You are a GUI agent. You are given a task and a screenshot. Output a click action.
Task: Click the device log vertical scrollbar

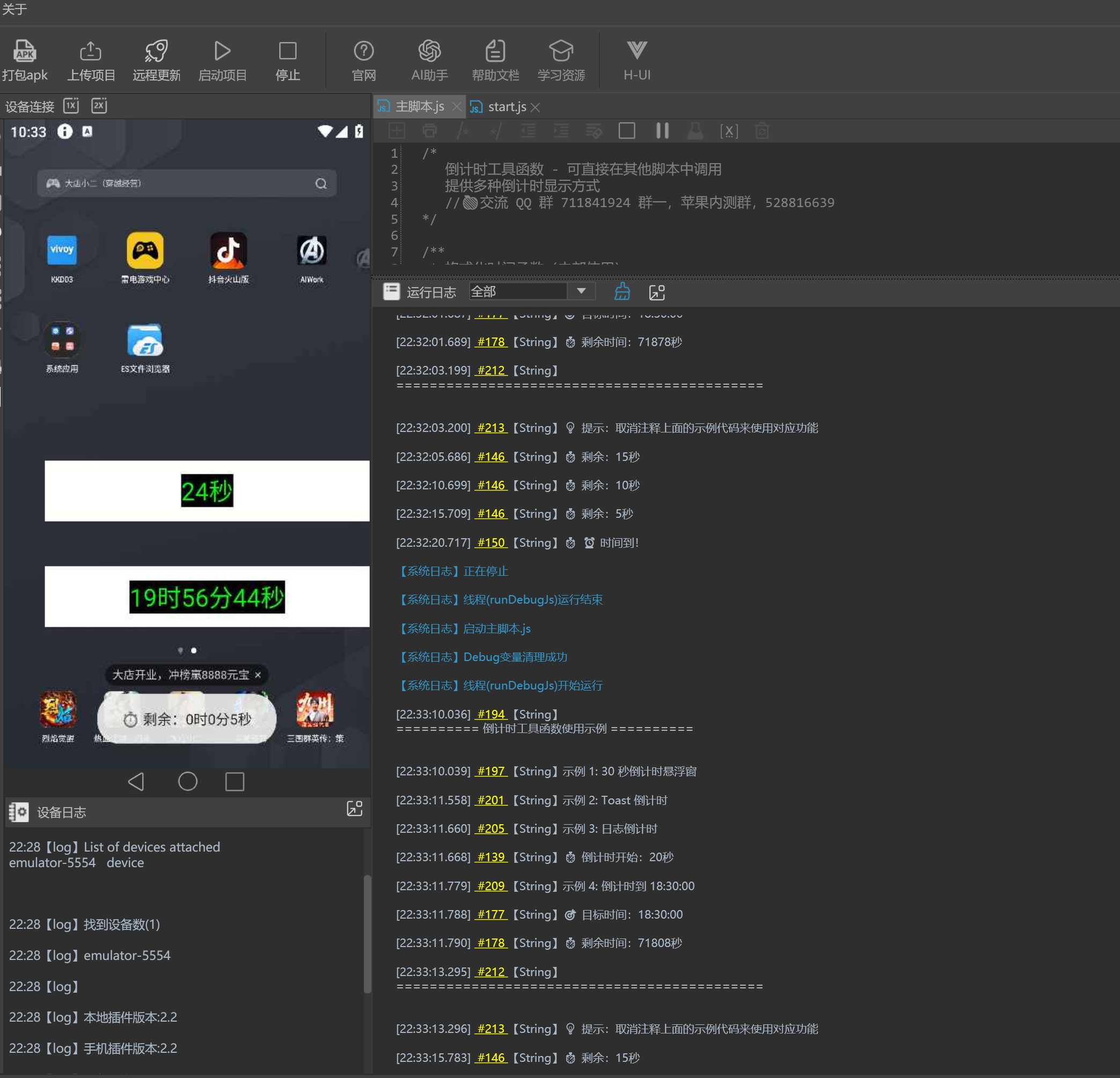368,934
